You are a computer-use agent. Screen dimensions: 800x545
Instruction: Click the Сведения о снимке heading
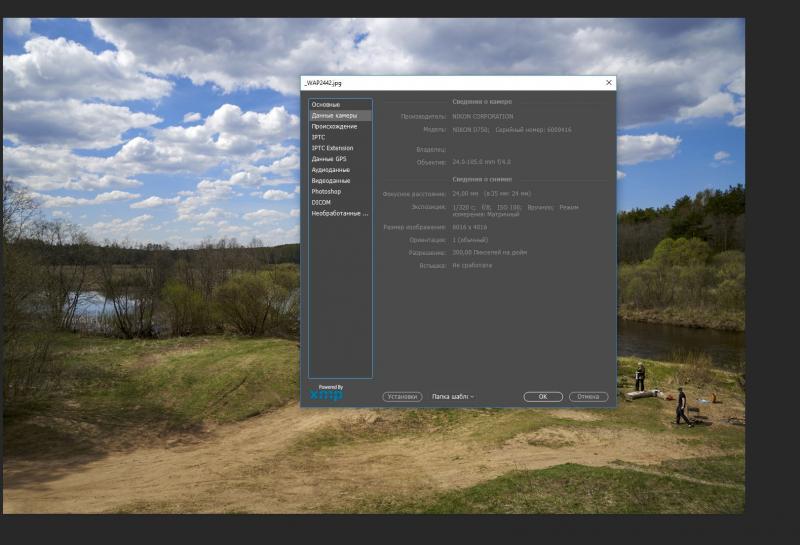click(x=482, y=179)
